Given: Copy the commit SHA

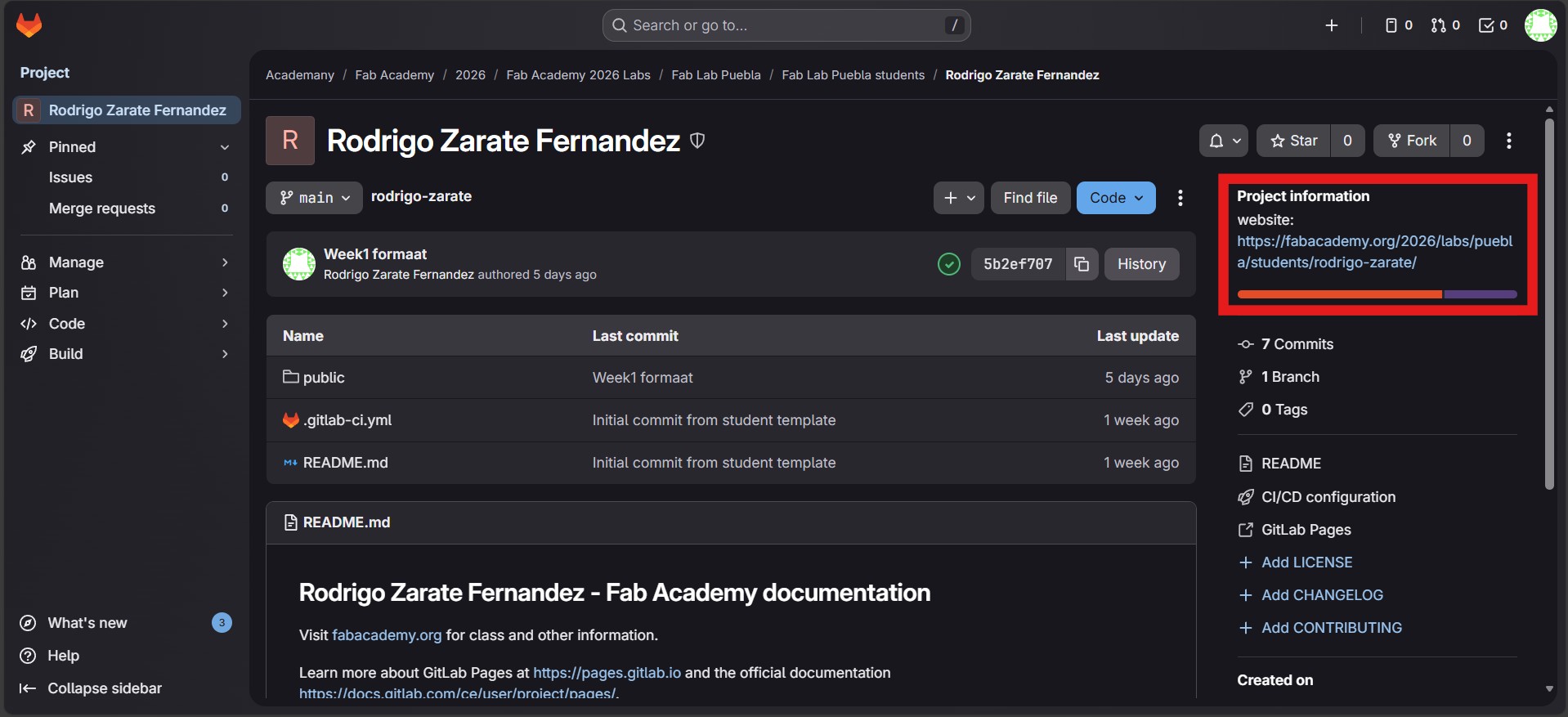Looking at the screenshot, I should [1082, 264].
